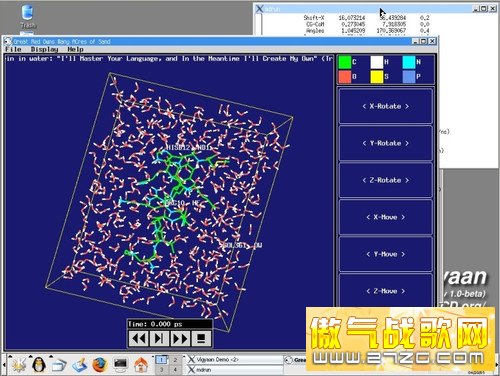Click the yellow sulfur color swatch
500x376 pixels.
377,77
